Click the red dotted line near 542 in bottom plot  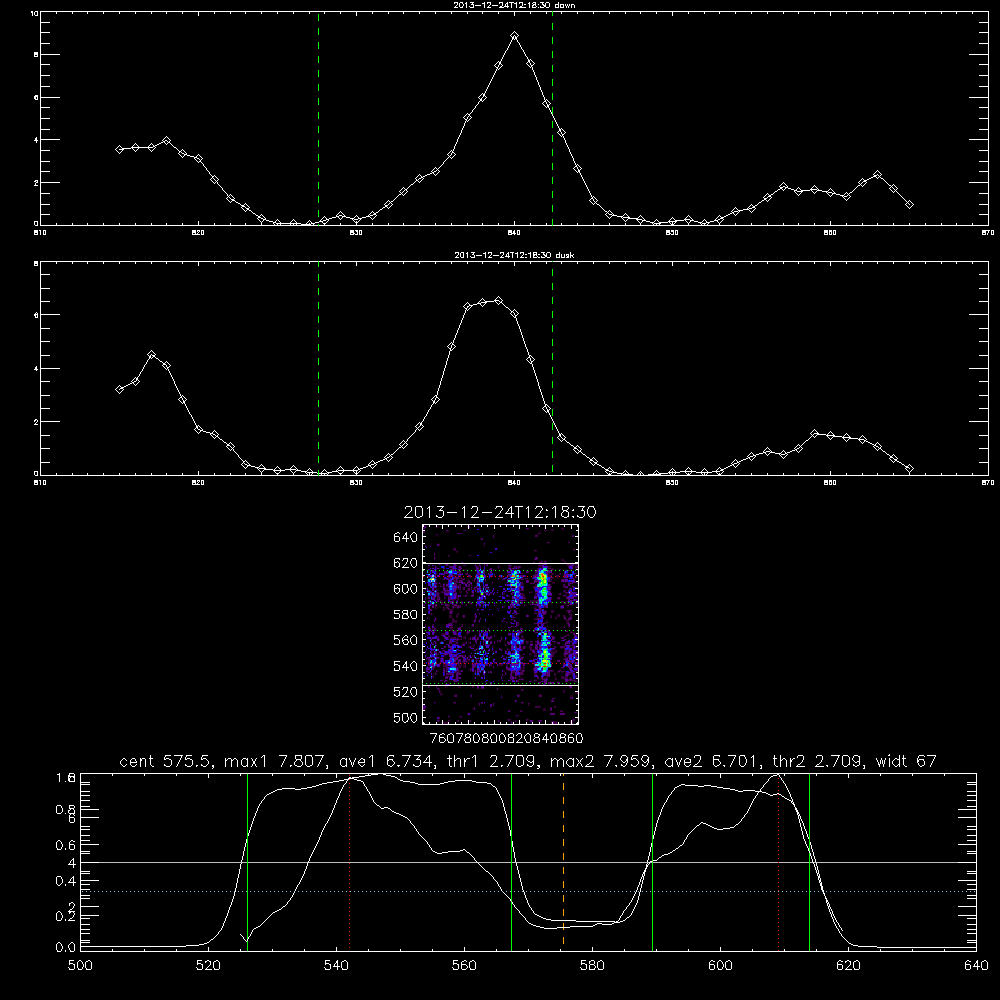pos(349,862)
